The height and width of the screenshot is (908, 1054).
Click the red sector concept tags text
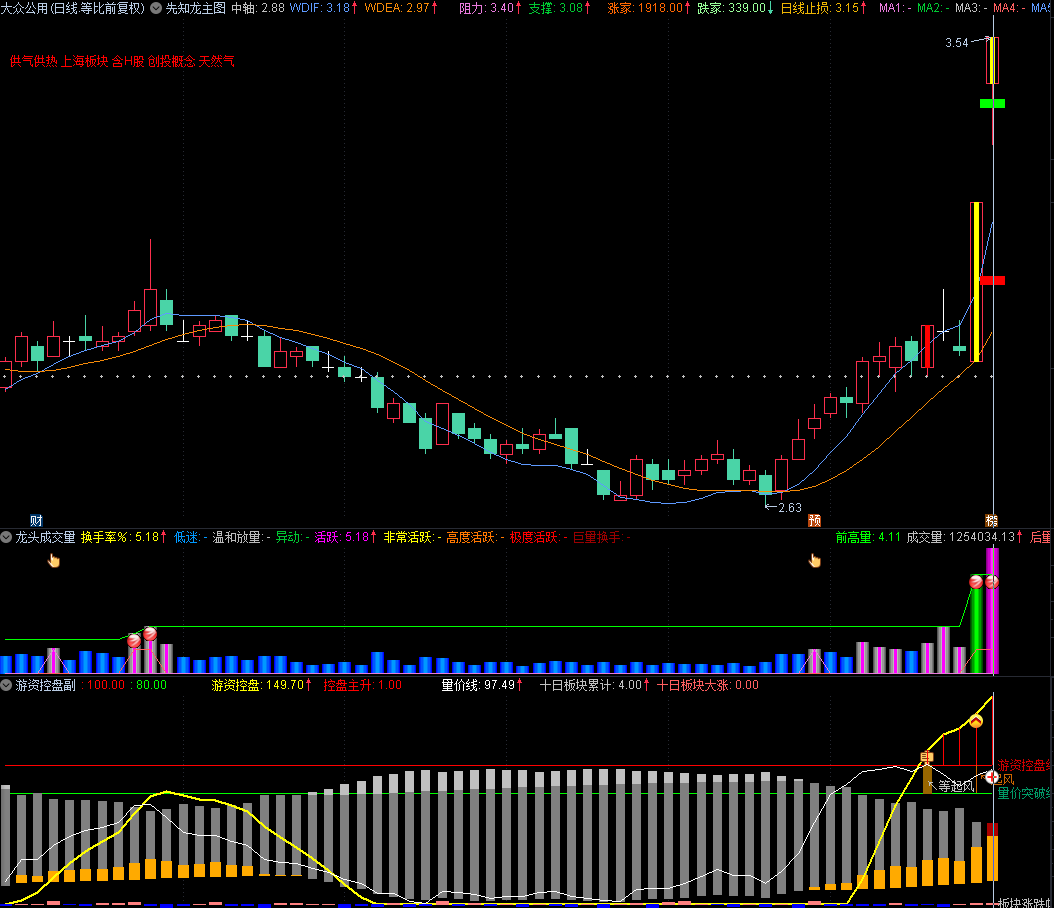(122, 61)
